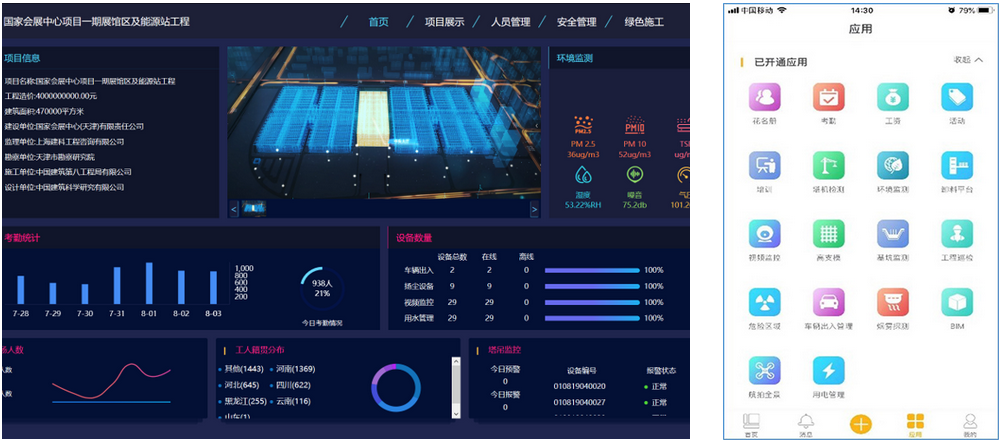Open the 花名册 roster app icon

coord(764,97)
